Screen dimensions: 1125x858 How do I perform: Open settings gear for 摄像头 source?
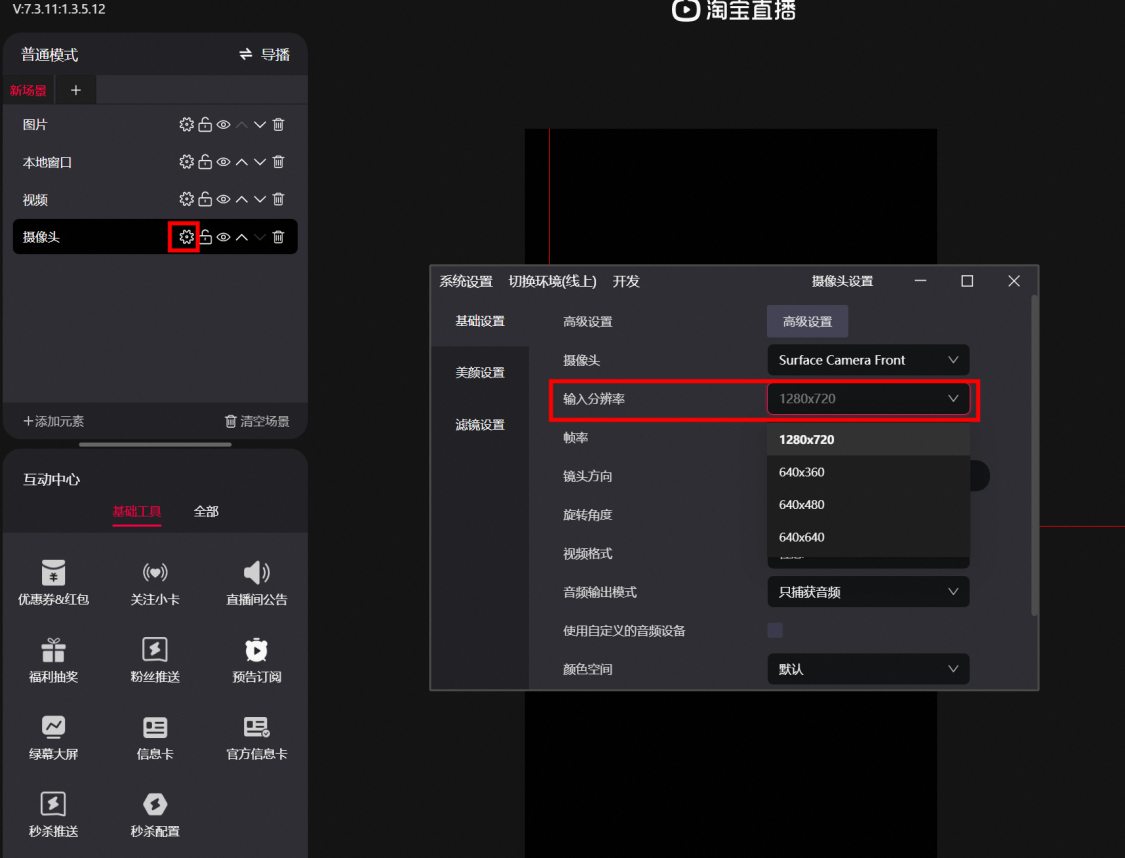pos(187,237)
